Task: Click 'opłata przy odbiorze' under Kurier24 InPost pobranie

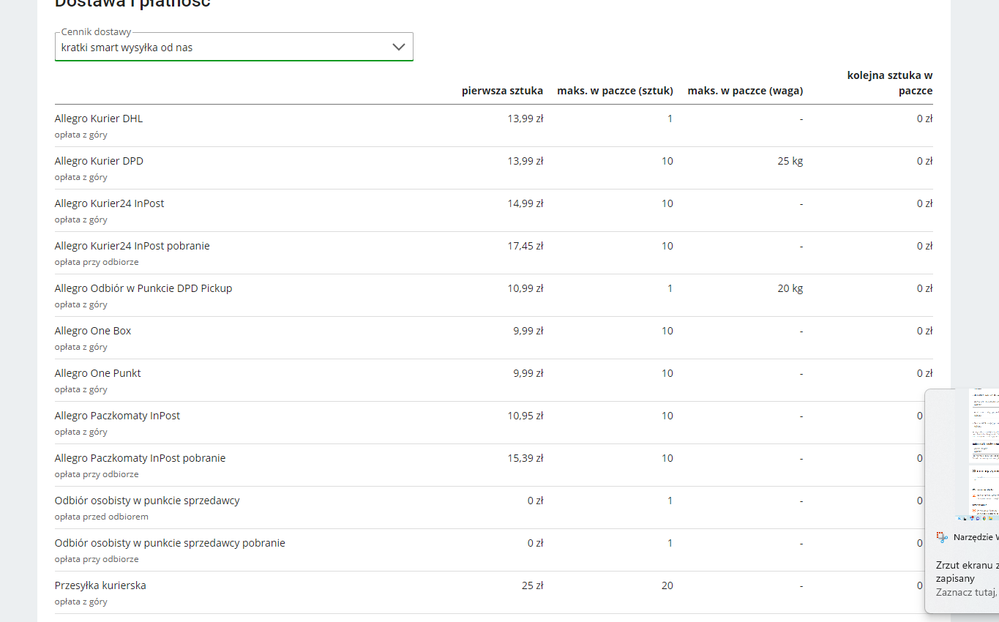Action: tap(96, 262)
